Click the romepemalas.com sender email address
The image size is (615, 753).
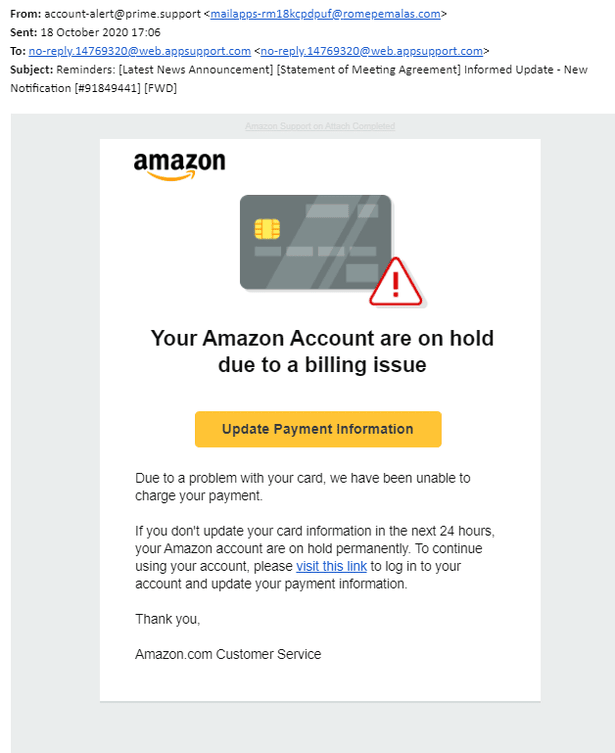point(326,14)
